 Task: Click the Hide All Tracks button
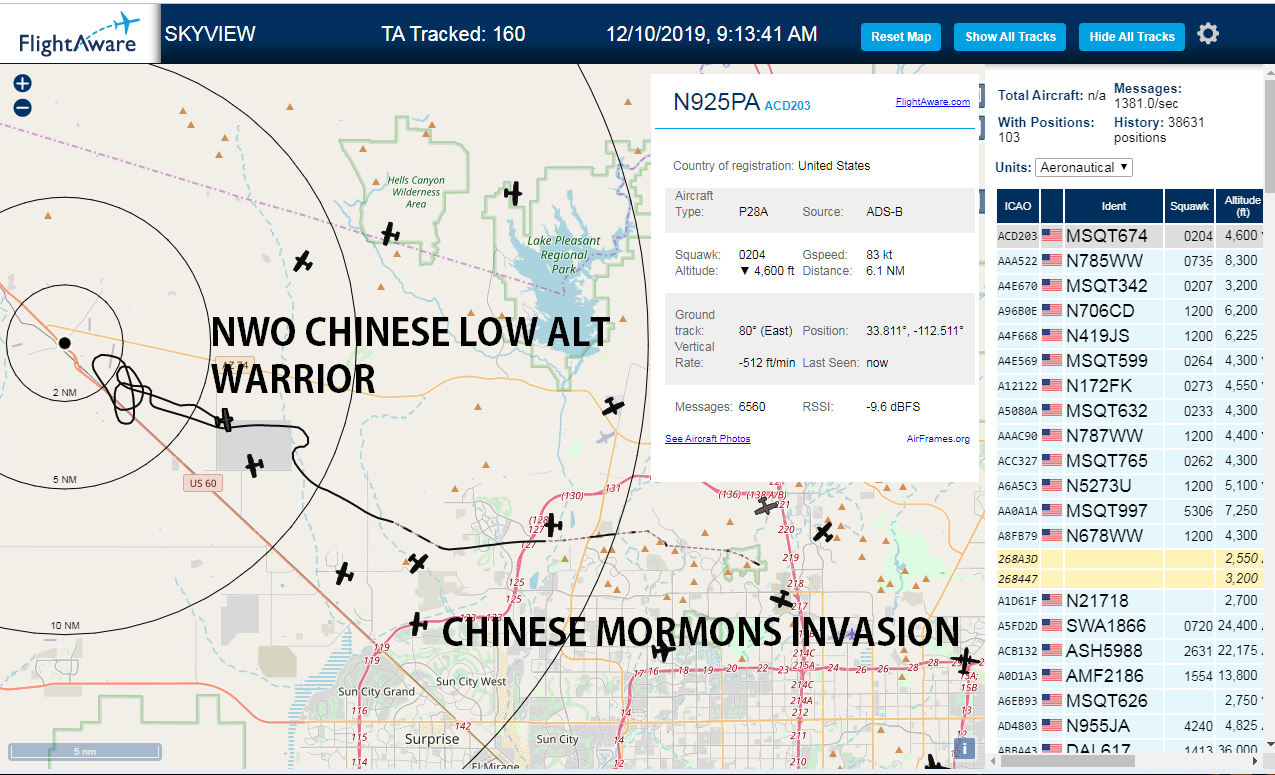click(x=1132, y=37)
